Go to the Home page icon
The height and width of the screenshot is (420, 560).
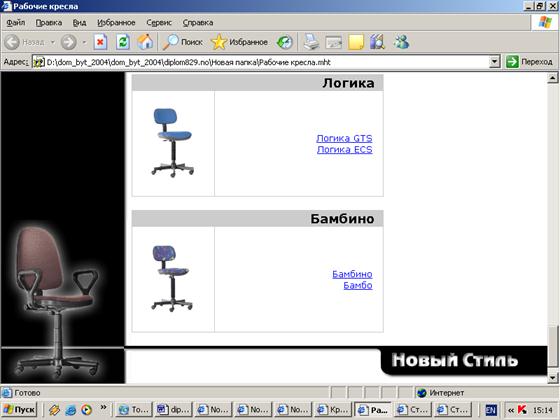pos(145,42)
